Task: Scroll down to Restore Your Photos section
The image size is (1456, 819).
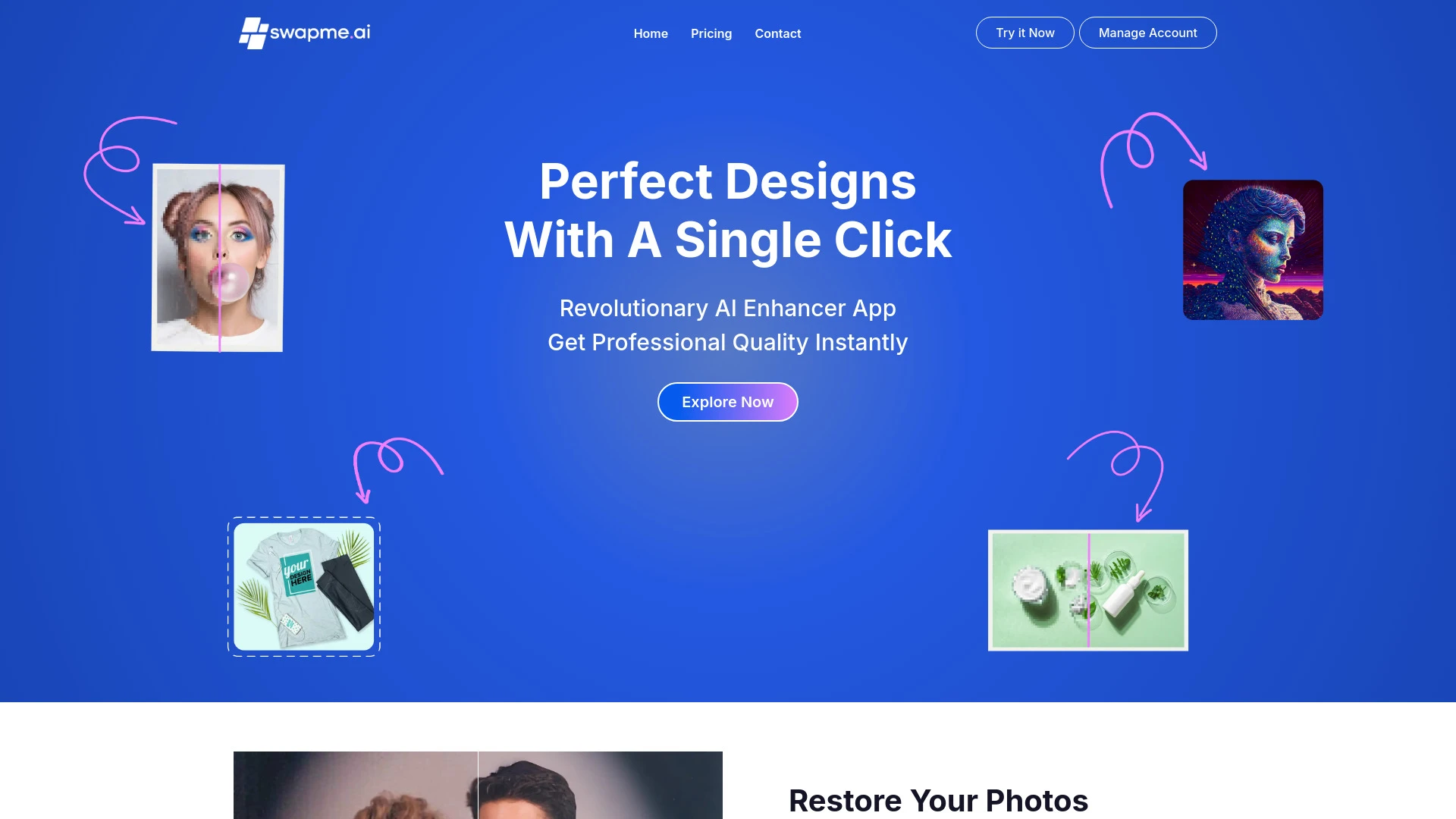Action: click(x=938, y=799)
